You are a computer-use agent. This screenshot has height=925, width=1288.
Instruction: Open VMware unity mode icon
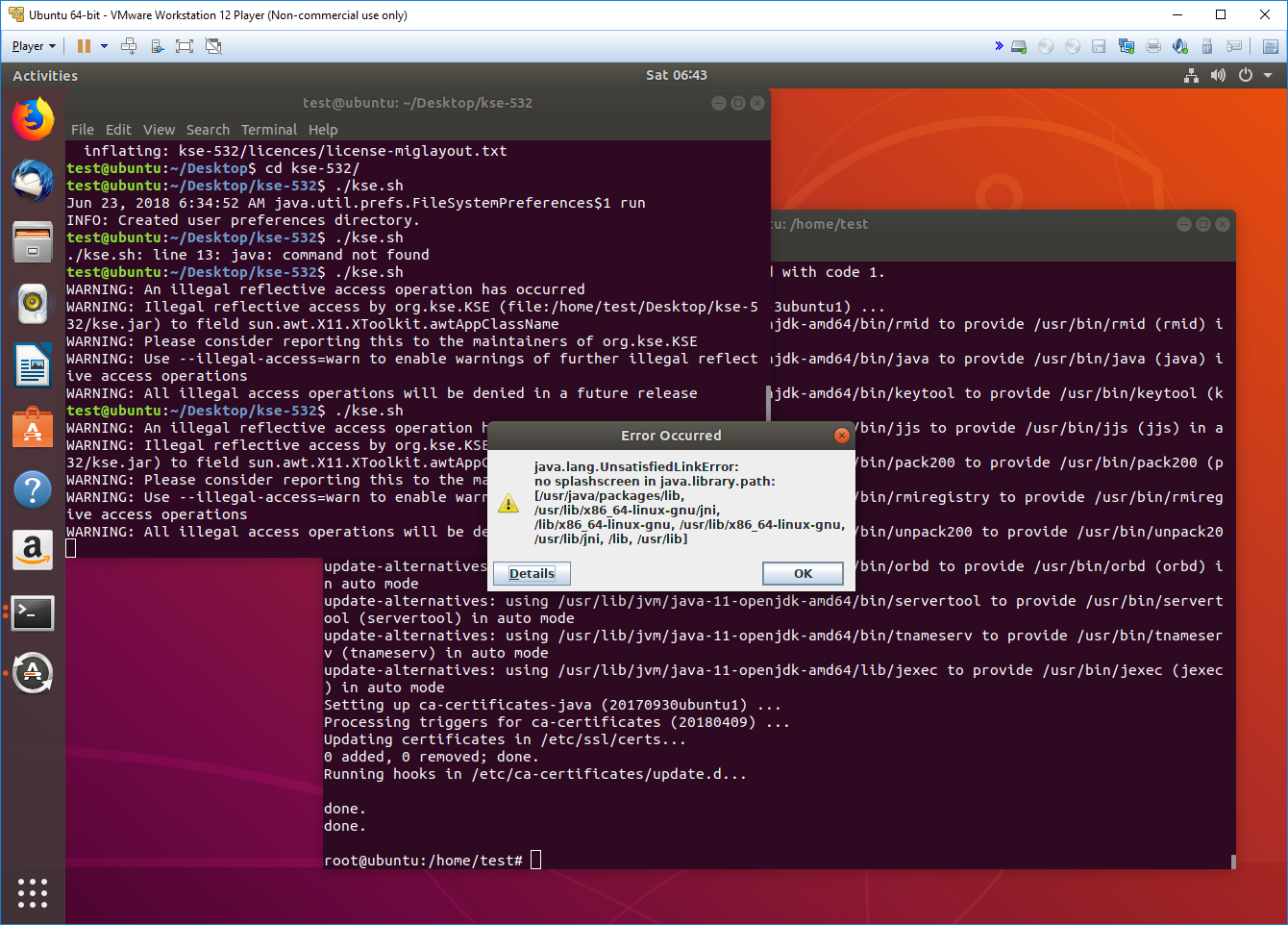point(157,46)
